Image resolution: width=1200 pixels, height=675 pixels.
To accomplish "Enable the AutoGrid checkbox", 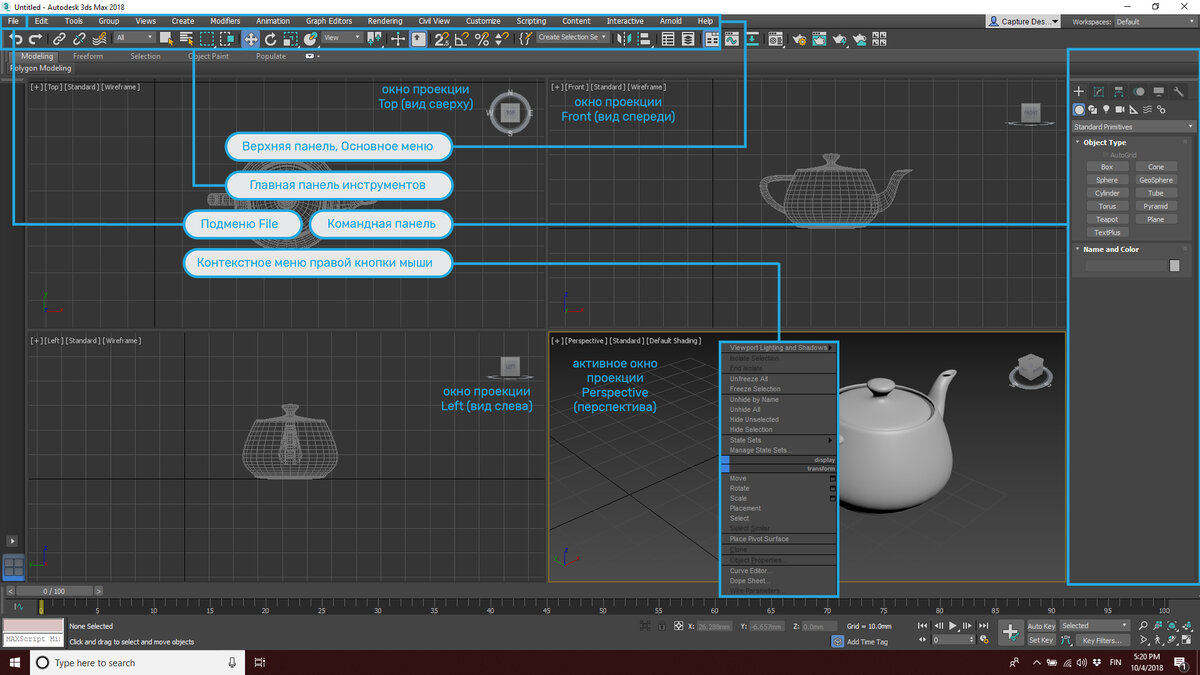I will (1104, 154).
